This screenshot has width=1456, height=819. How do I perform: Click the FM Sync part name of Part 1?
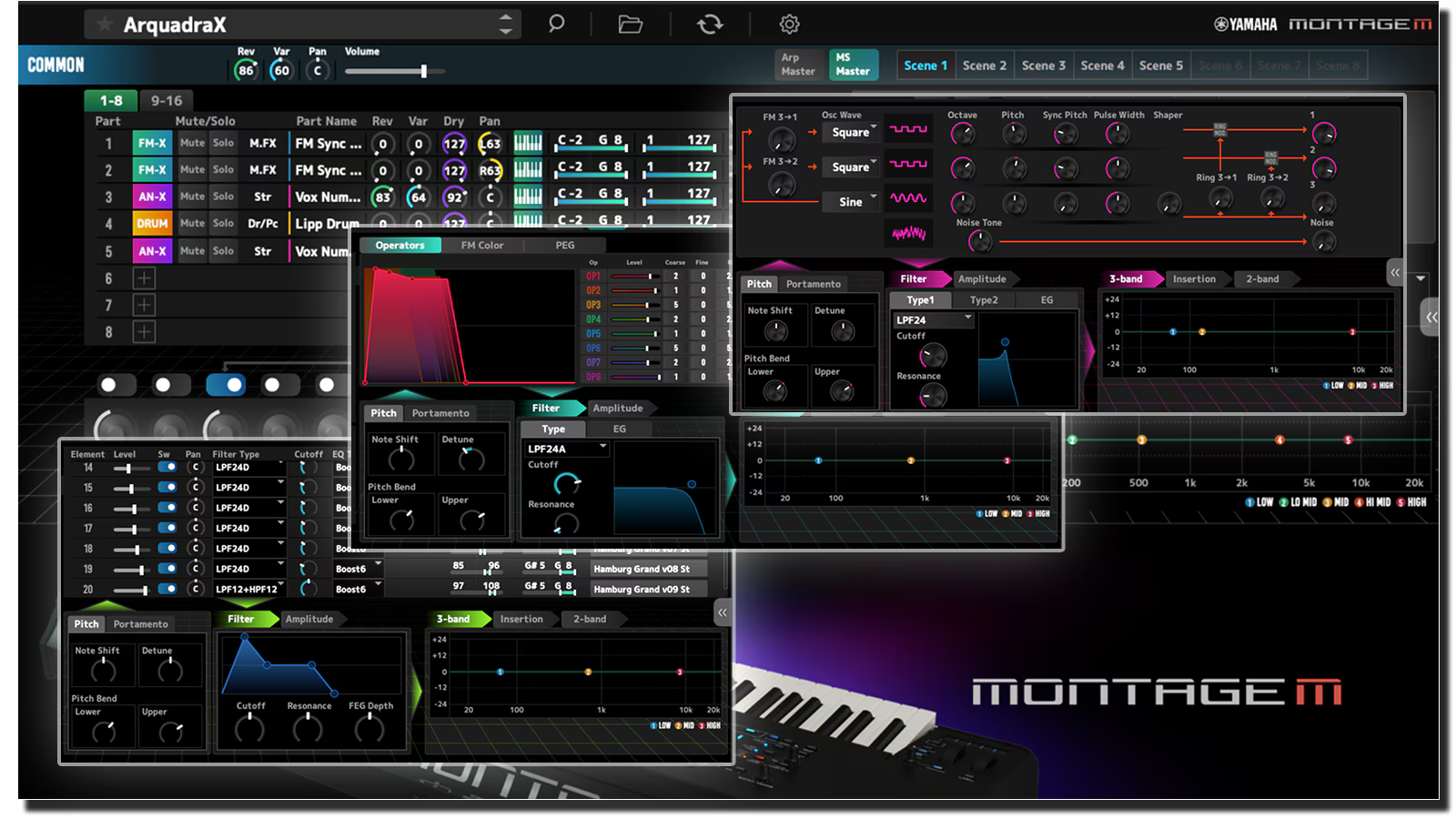tap(328, 143)
